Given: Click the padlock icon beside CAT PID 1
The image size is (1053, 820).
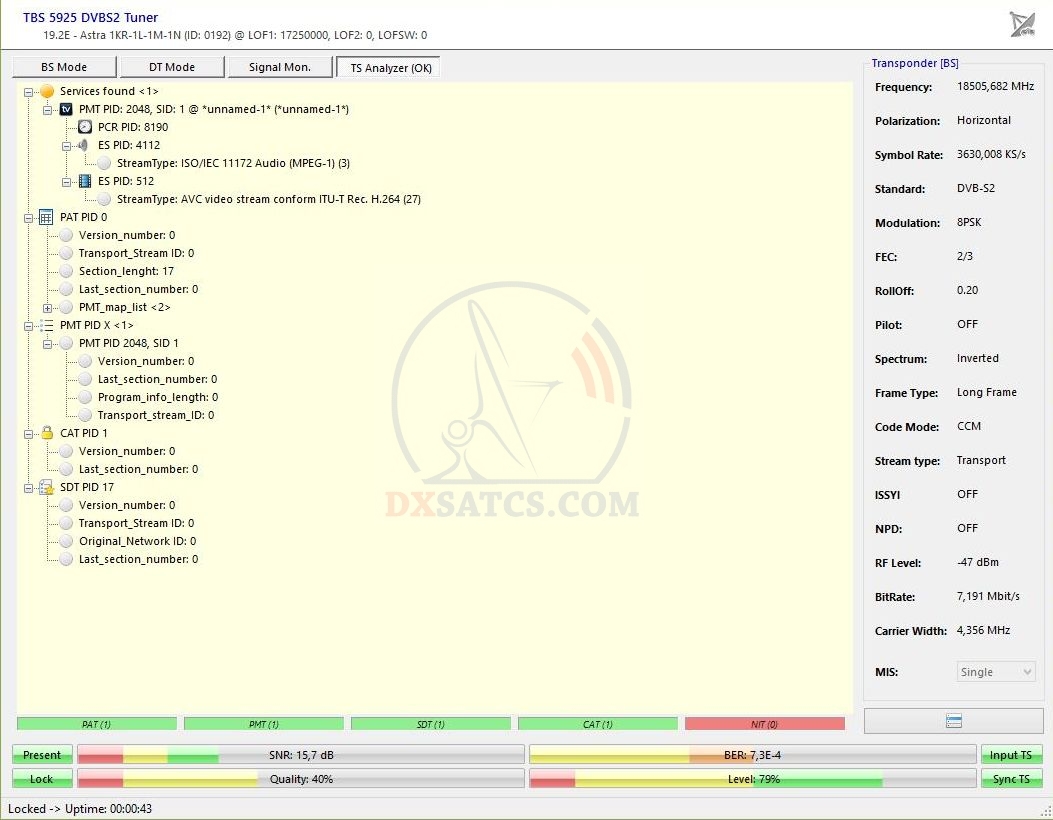Looking at the screenshot, I should pos(46,433).
